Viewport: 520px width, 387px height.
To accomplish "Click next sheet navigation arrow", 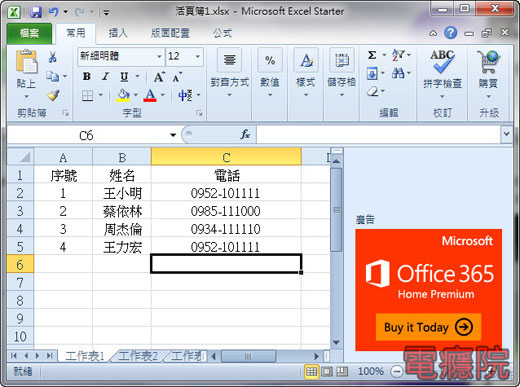I will pyautogui.click(x=37, y=356).
